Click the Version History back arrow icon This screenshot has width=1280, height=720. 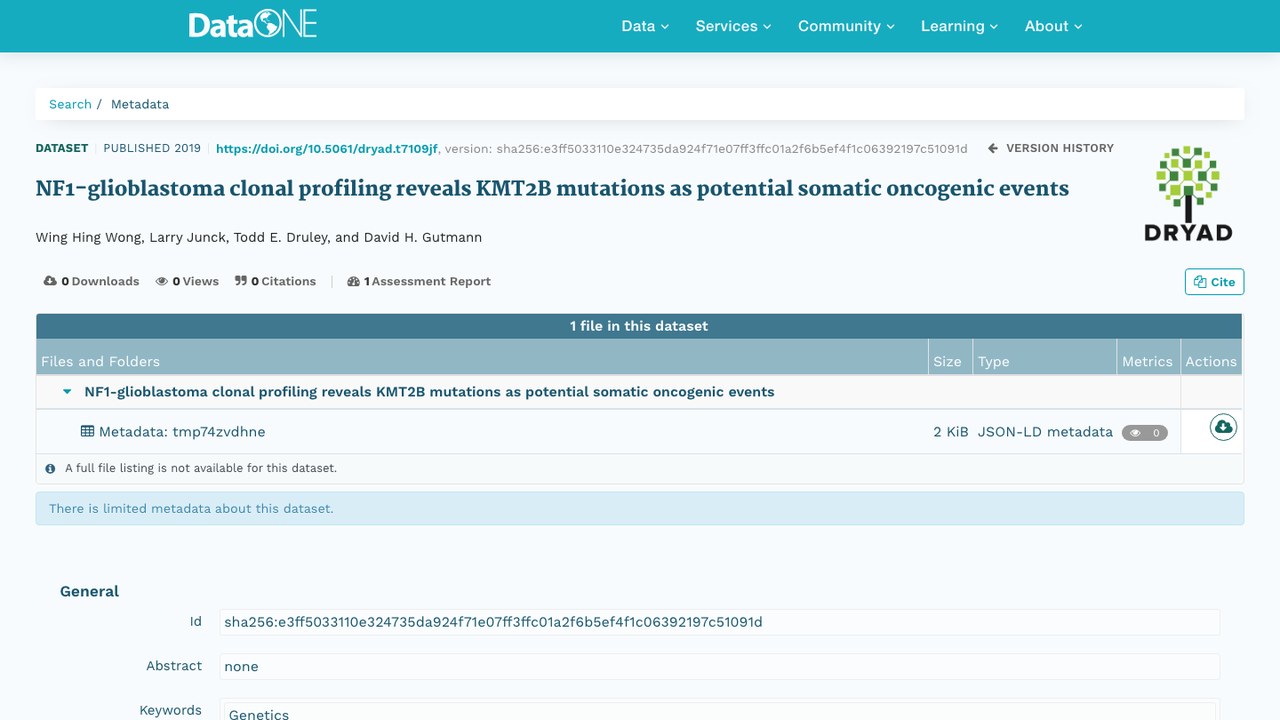point(993,148)
